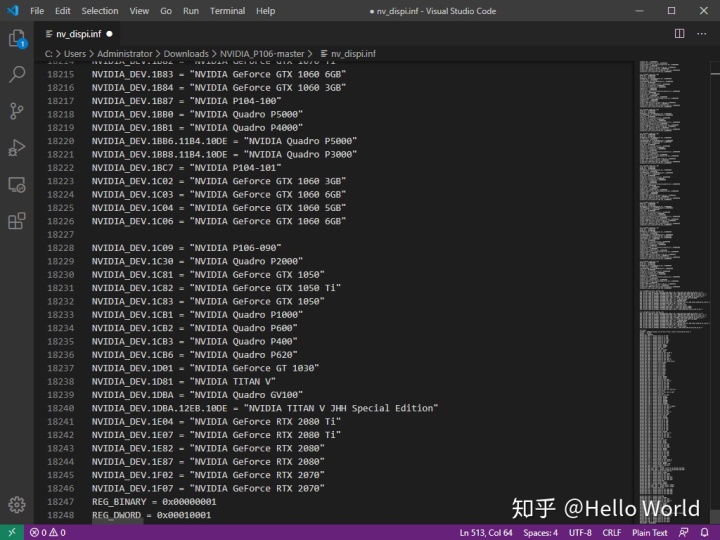Click NVIDIA_DEV.1B84 GTX 1060 3GB line
Viewport: 720px width, 540px height.
pos(219,88)
